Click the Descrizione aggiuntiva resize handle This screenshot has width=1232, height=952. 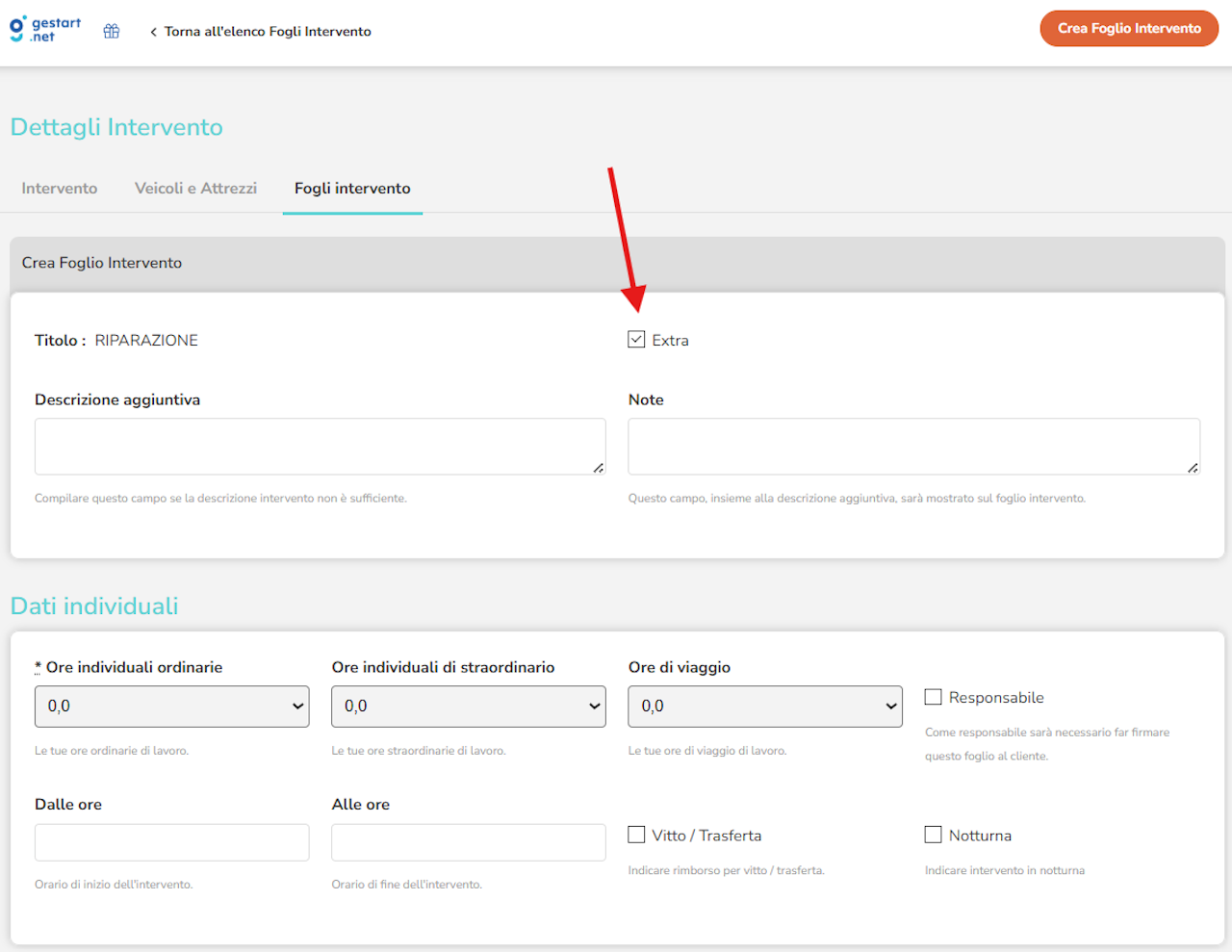(x=599, y=468)
